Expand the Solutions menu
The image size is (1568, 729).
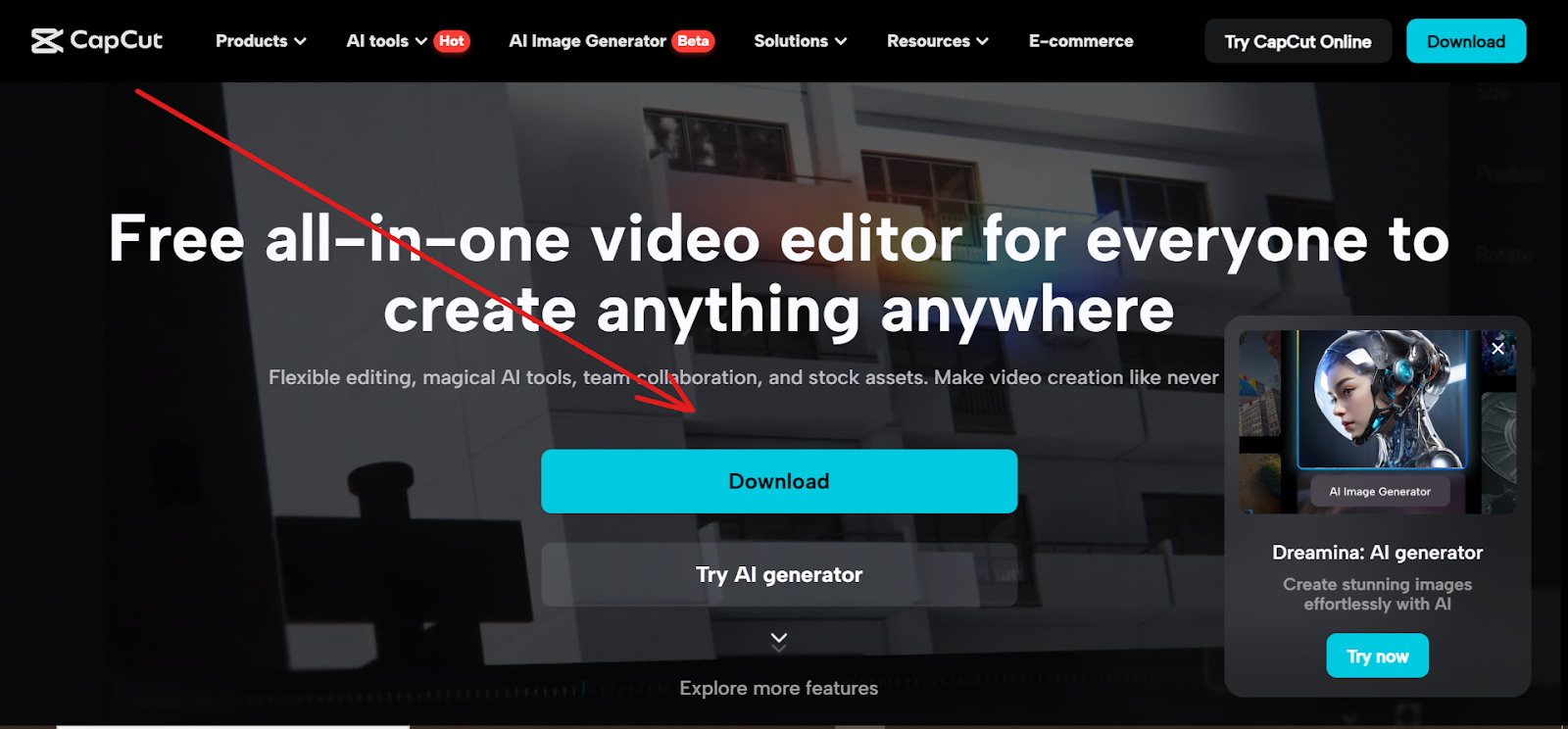pos(800,41)
